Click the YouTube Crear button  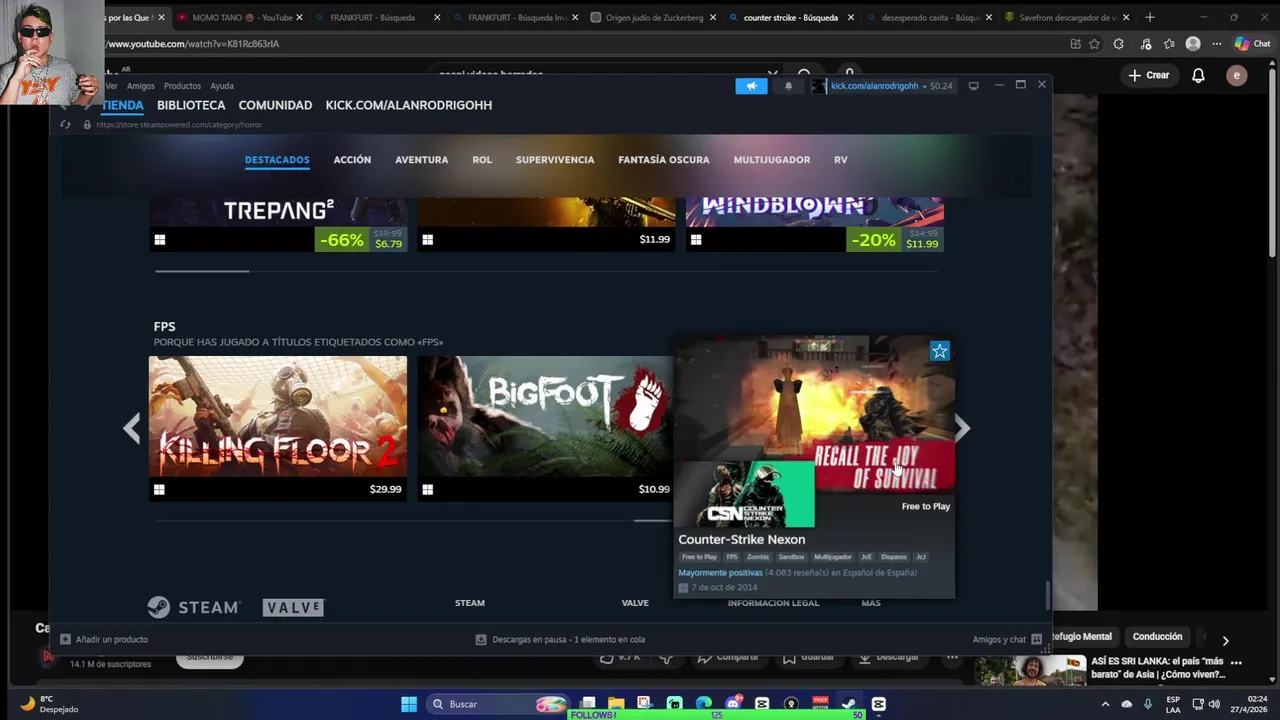(1149, 75)
